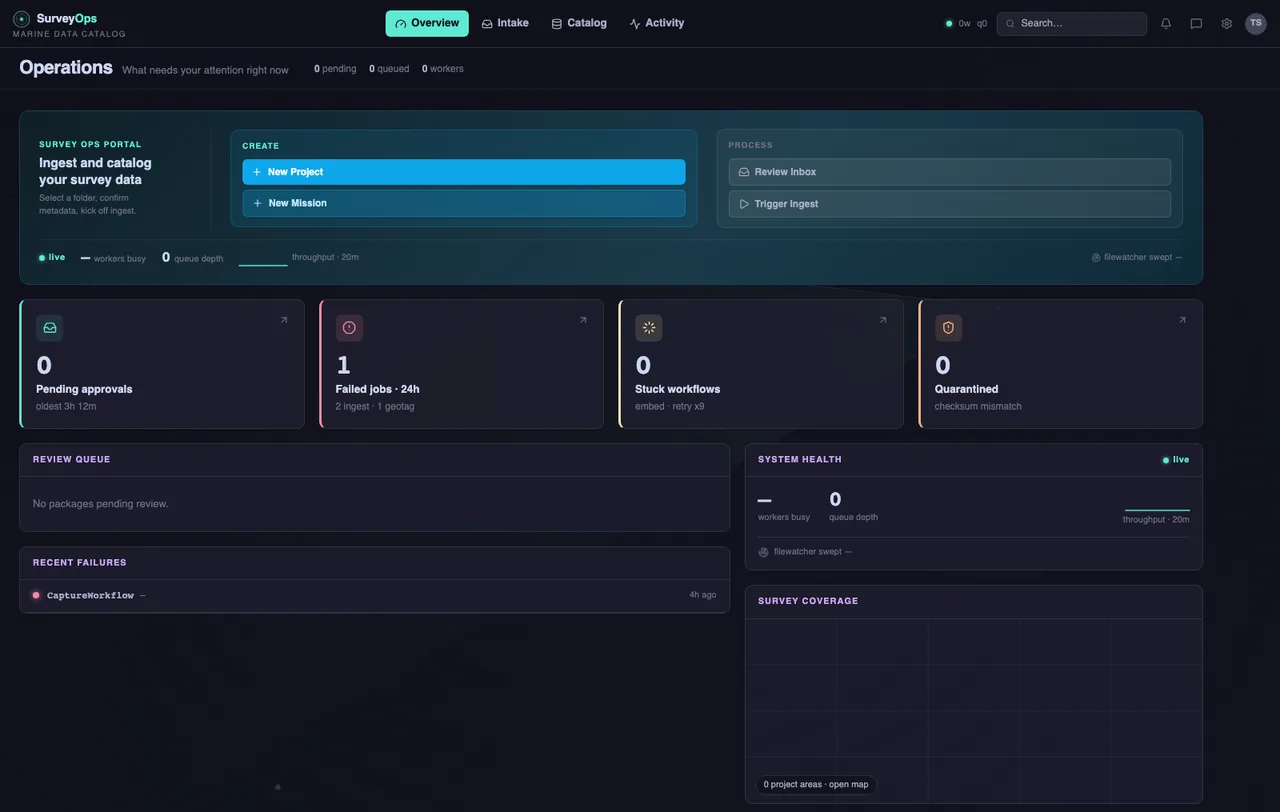1280x812 pixels.
Task: Open the Activity tab
Action: coord(657,23)
